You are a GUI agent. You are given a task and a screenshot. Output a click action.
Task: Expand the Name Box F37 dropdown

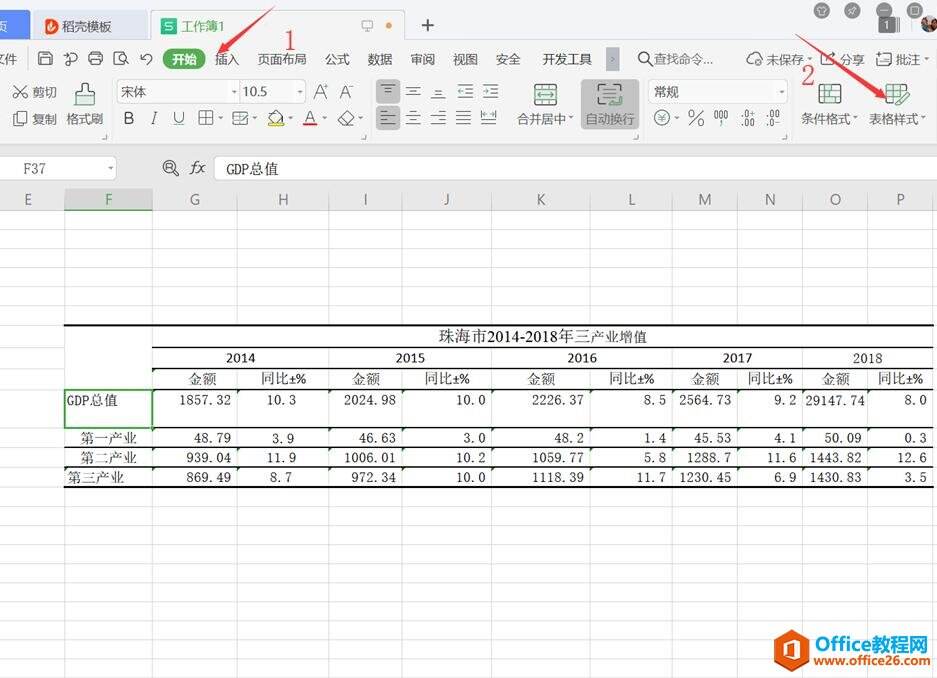[111, 168]
